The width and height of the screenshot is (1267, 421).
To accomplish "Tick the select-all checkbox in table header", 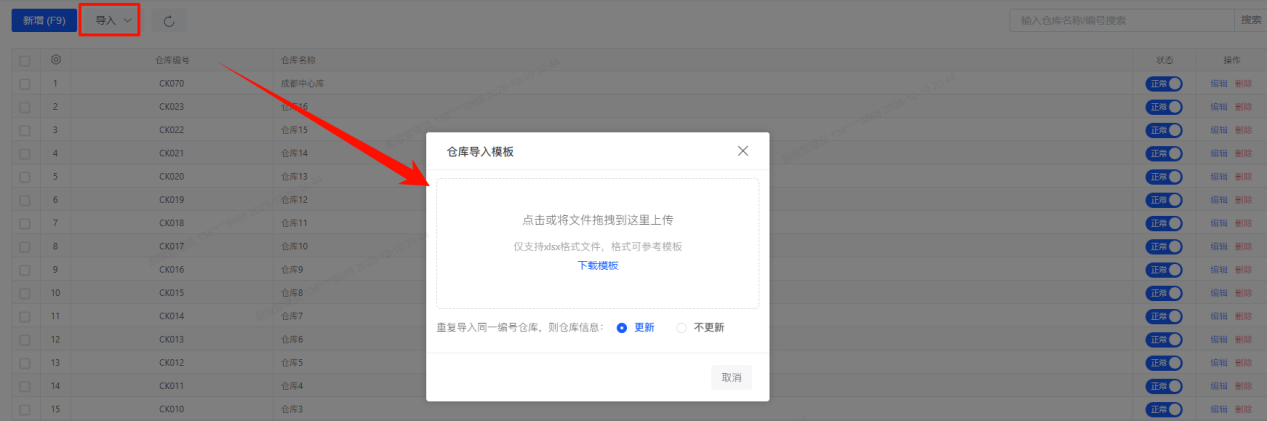I will tap(24, 60).
